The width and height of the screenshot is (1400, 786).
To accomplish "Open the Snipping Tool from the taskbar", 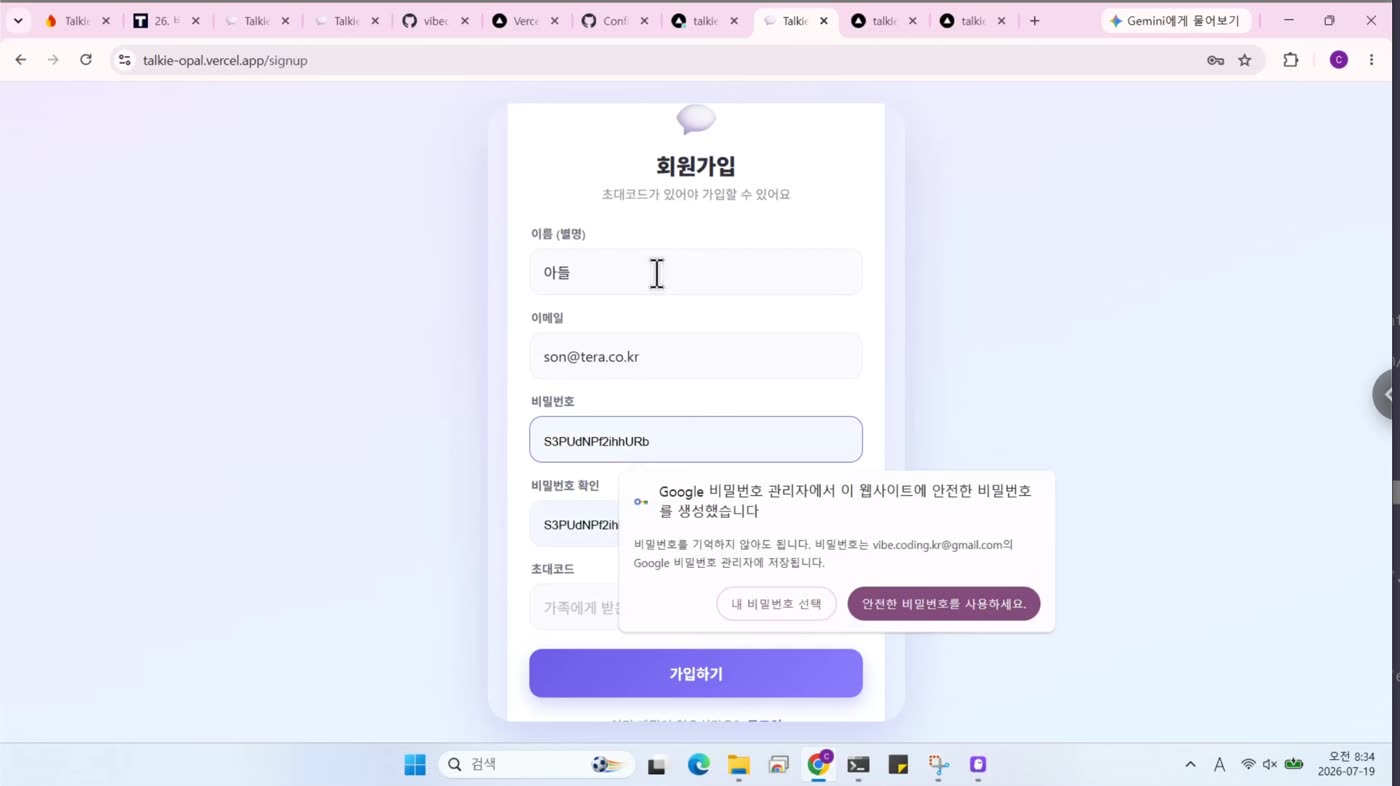I will point(938,766).
